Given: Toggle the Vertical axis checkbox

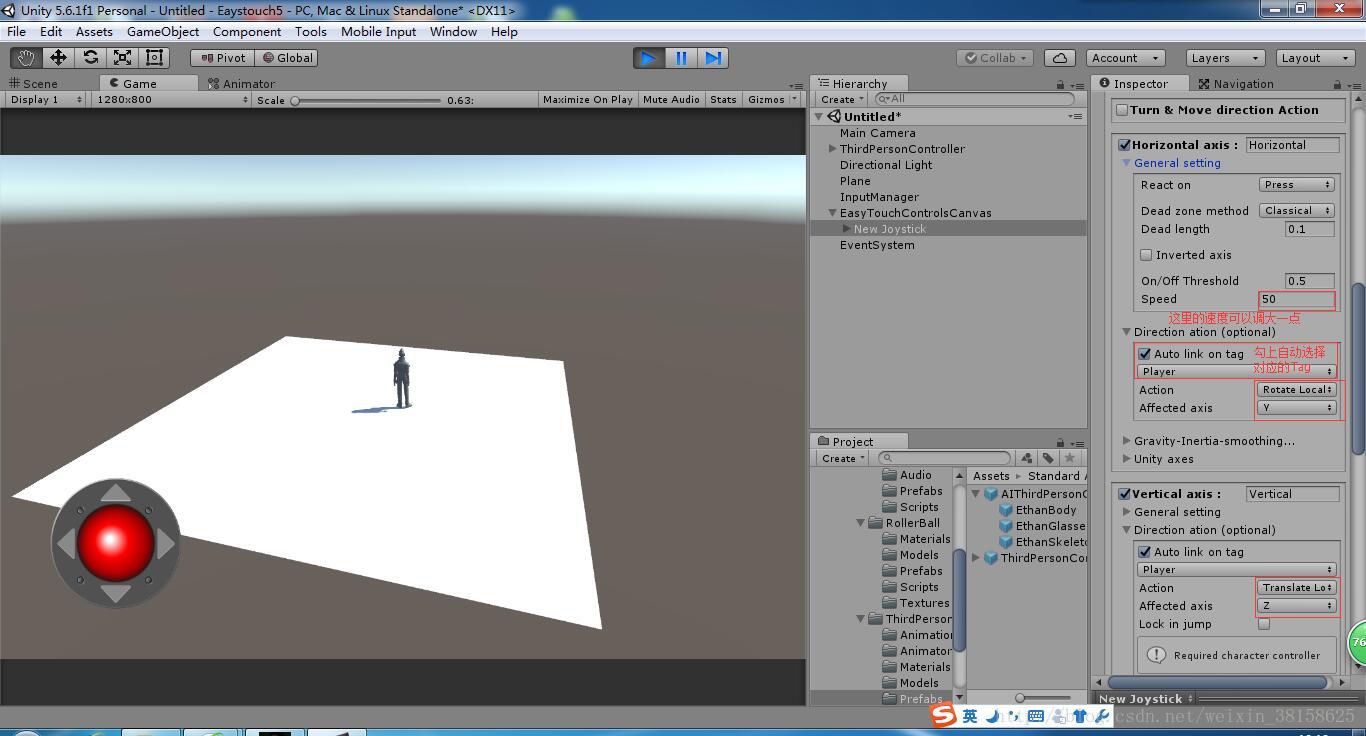Looking at the screenshot, I should (1124, 494).
